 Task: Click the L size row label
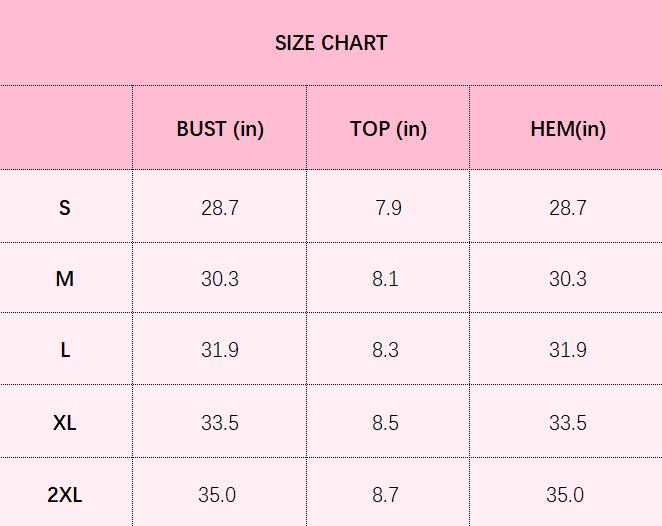65,350
